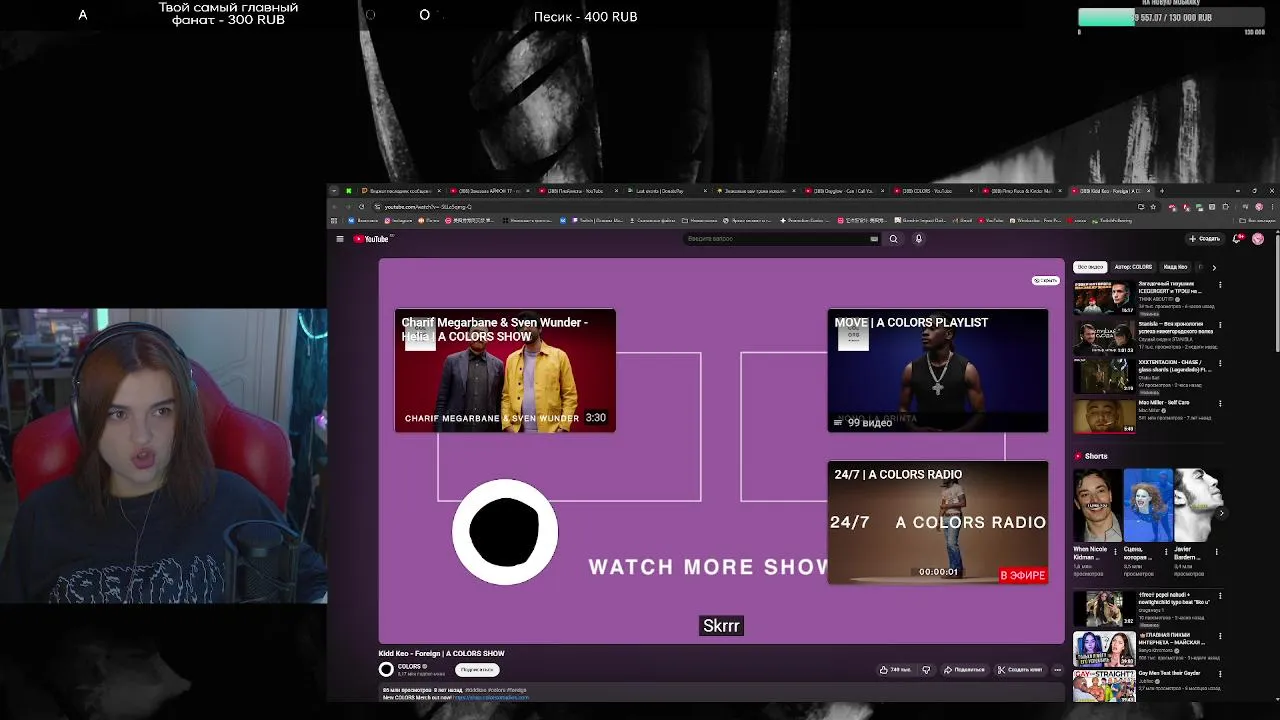Click the 'Песик - 400 RUB' donation text
This screenshot has width=1280, height=720.
pos(585,17)
